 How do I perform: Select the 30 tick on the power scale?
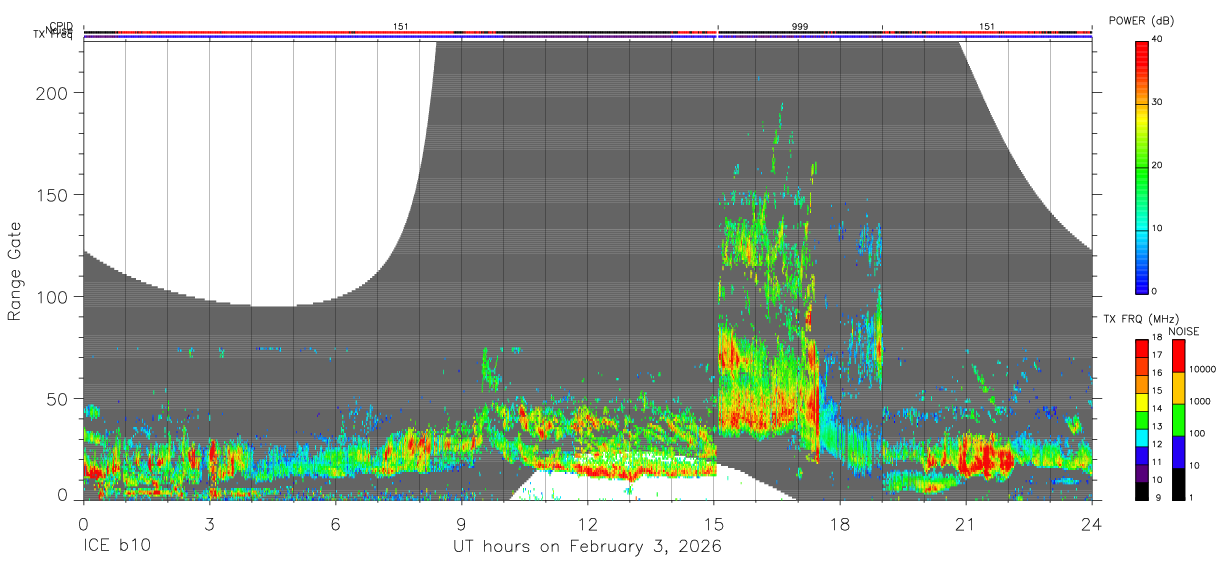pyautogui.click(x=1157, y=102)
